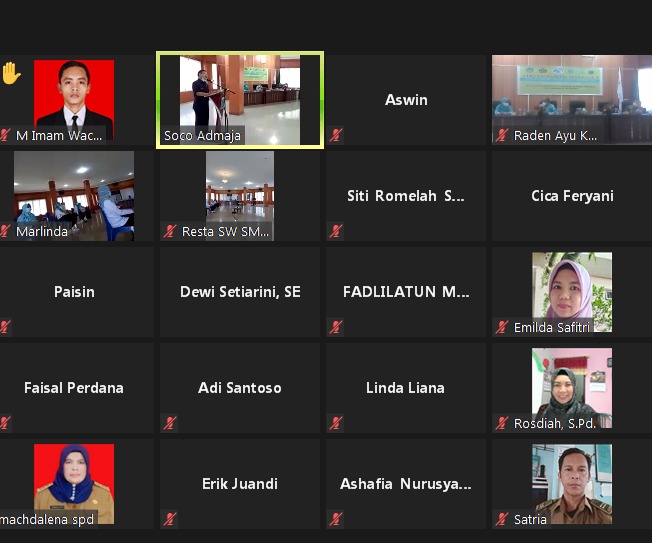Select the Cica Feryani participant tile
This screenshot has width=652, height=543.
click(x=572, y=196)
